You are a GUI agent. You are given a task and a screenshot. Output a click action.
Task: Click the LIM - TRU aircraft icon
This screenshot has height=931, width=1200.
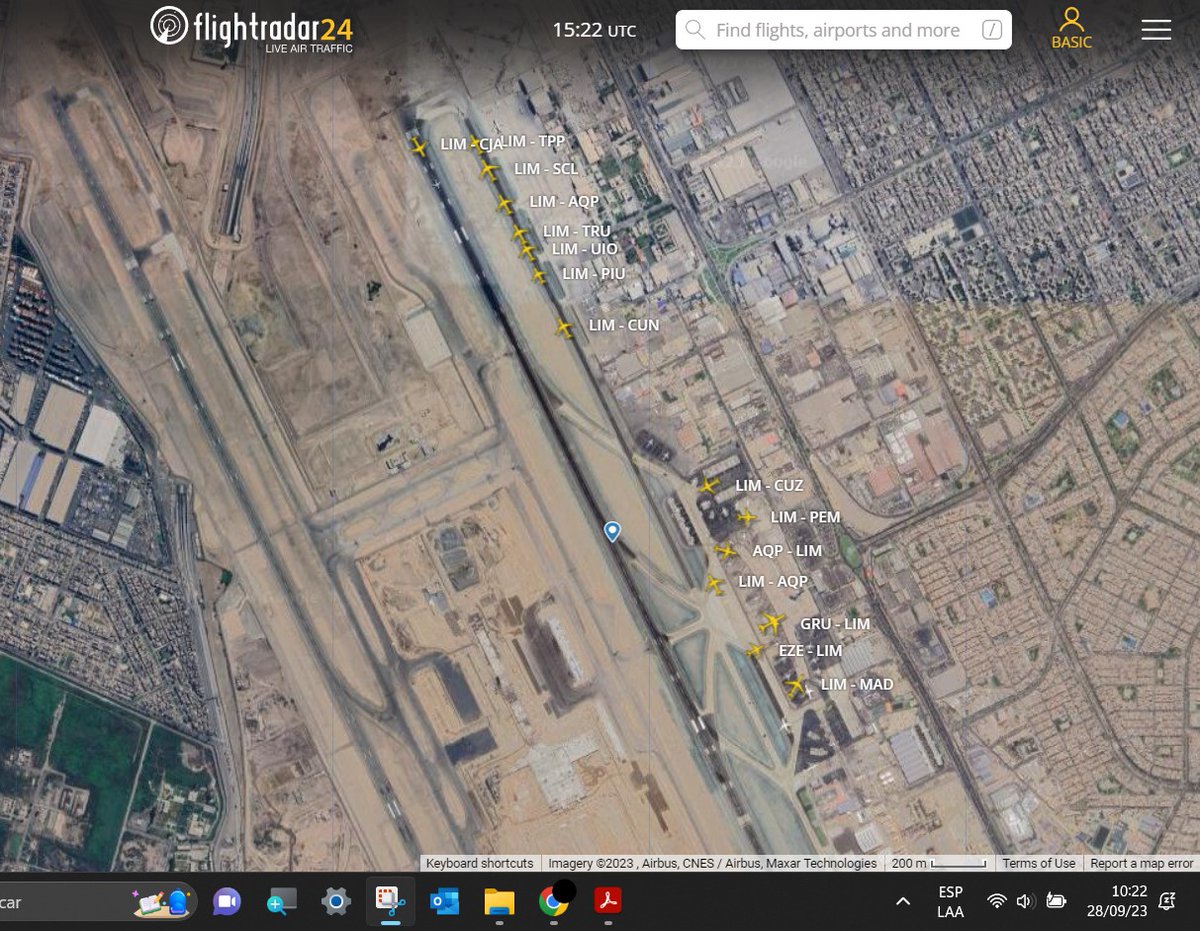[521, 231]
